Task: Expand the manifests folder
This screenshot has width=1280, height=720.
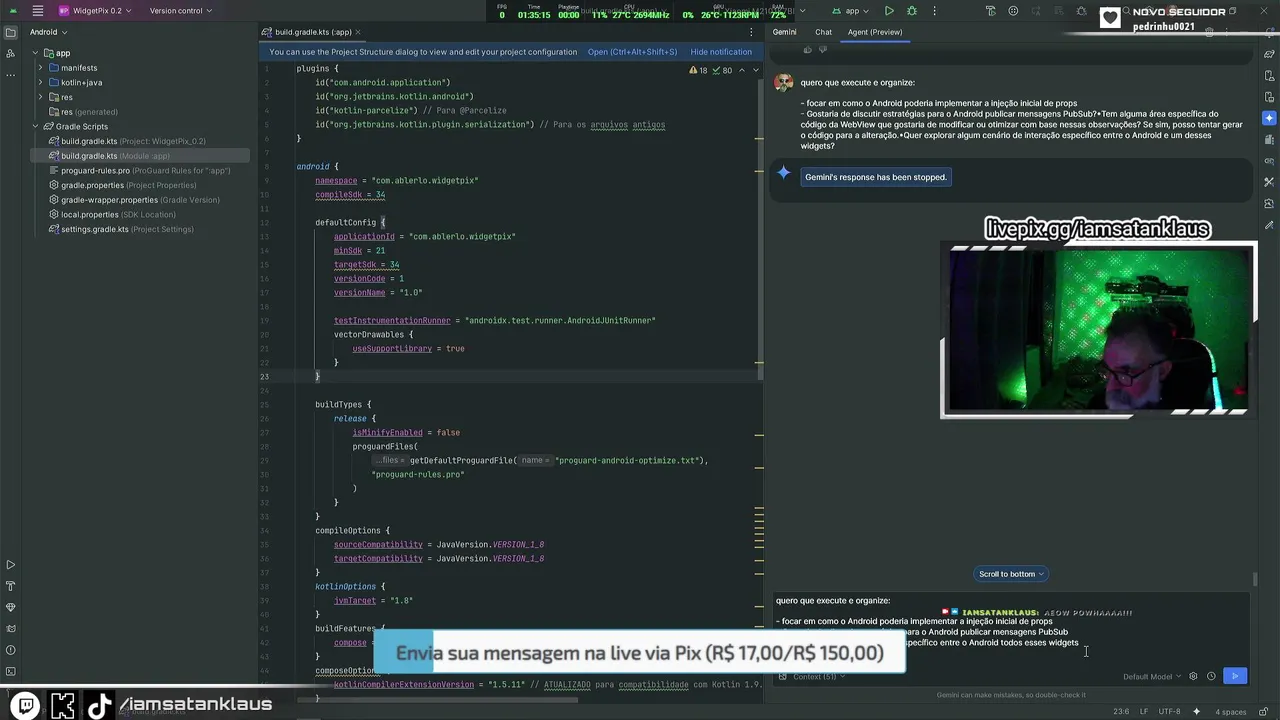Action: 41,68
